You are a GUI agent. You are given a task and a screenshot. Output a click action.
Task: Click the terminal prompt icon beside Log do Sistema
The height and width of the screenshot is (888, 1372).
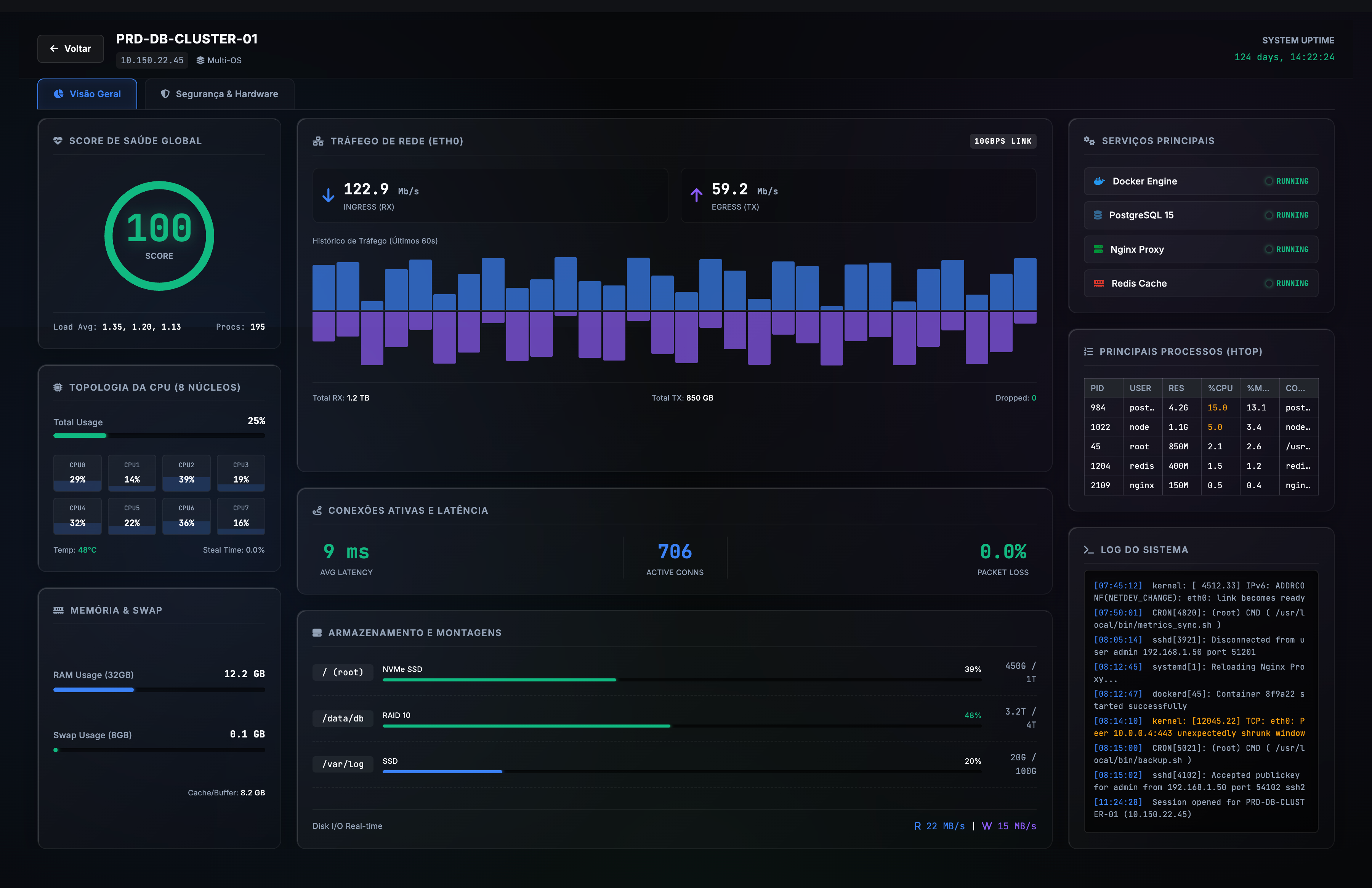[1088, 550]
